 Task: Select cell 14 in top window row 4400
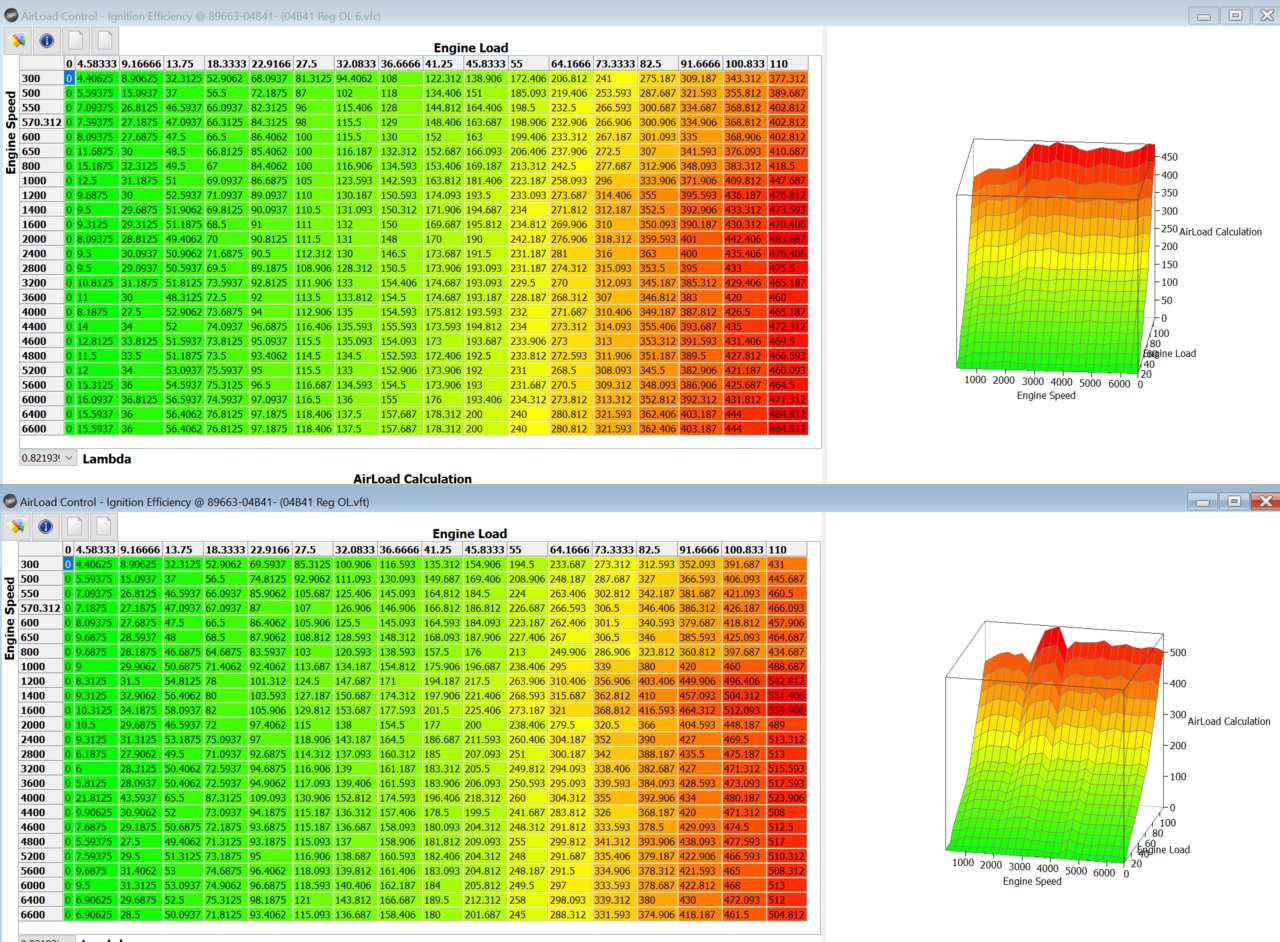click(x=96, y=326)
